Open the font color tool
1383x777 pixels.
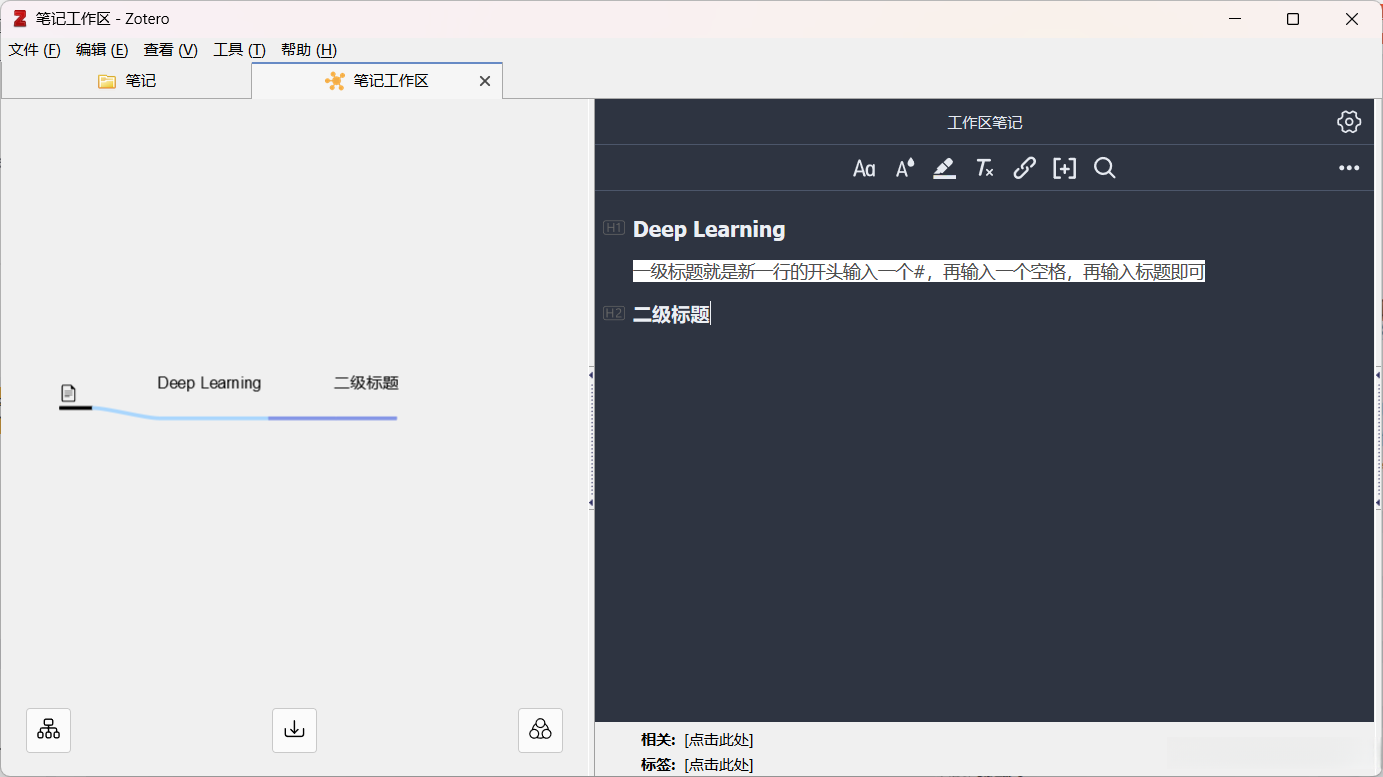[903, 168]
